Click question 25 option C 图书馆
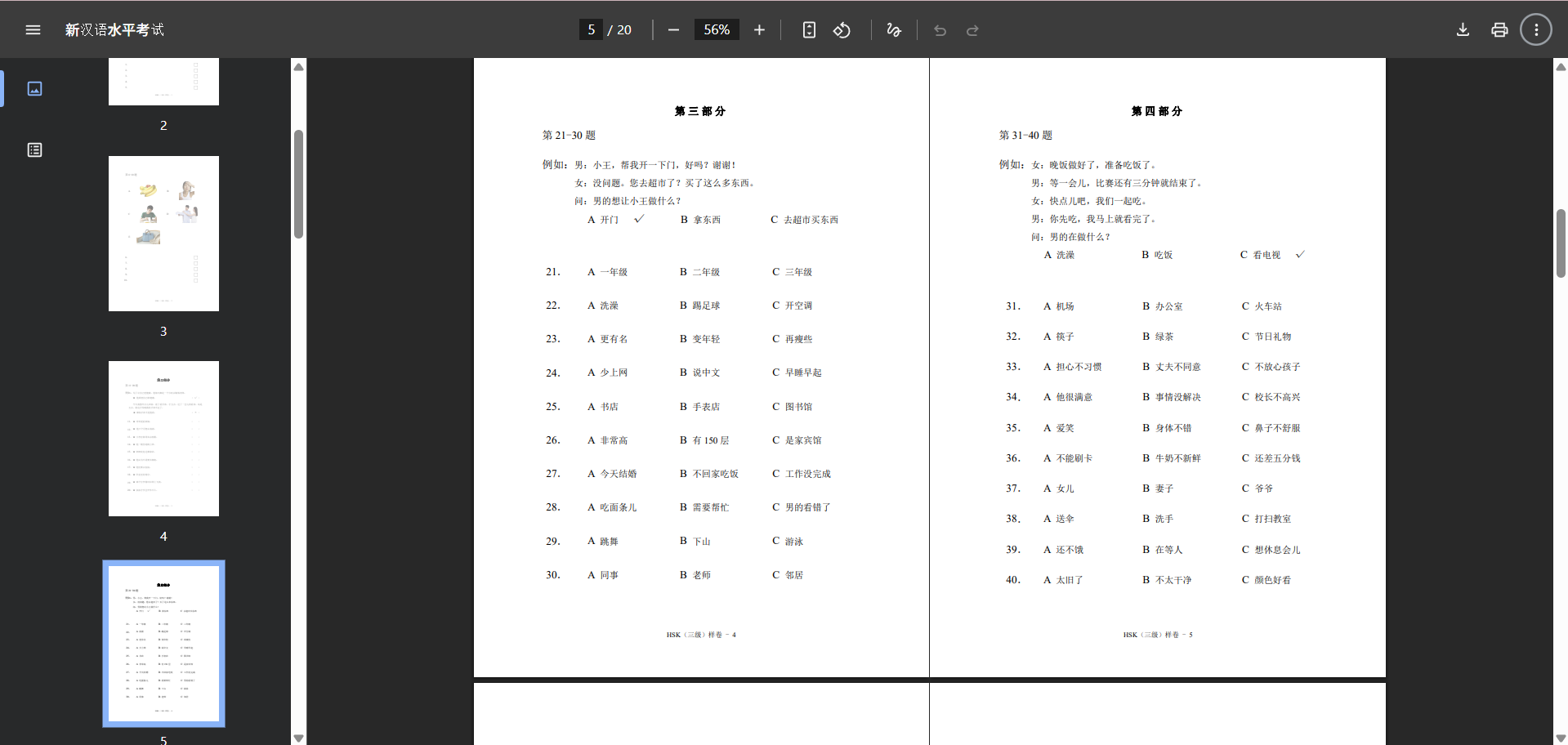 tap(793, 407)
